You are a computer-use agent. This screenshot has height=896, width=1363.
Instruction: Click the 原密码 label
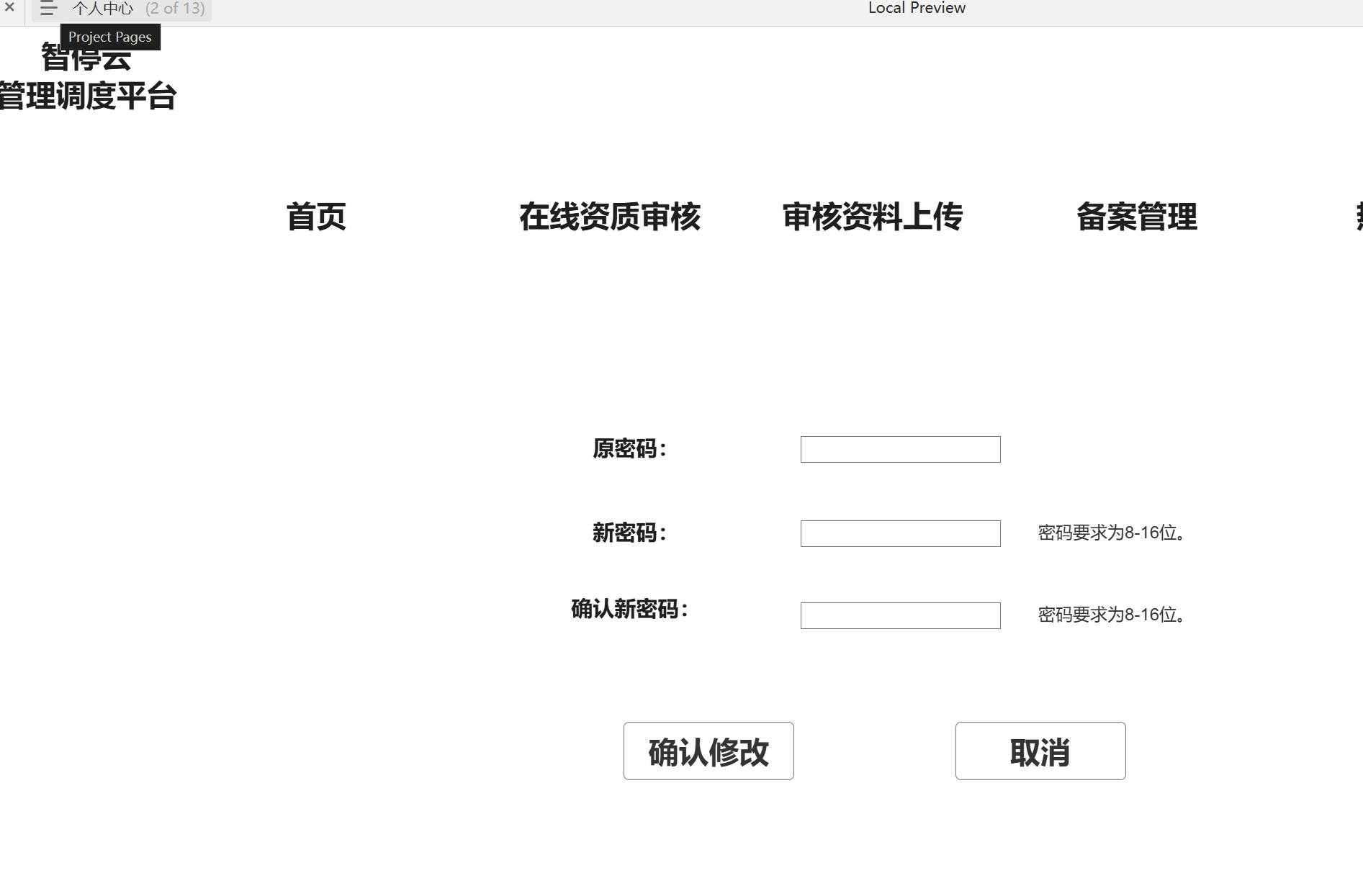pyautogui.click(x=630, y=449)
